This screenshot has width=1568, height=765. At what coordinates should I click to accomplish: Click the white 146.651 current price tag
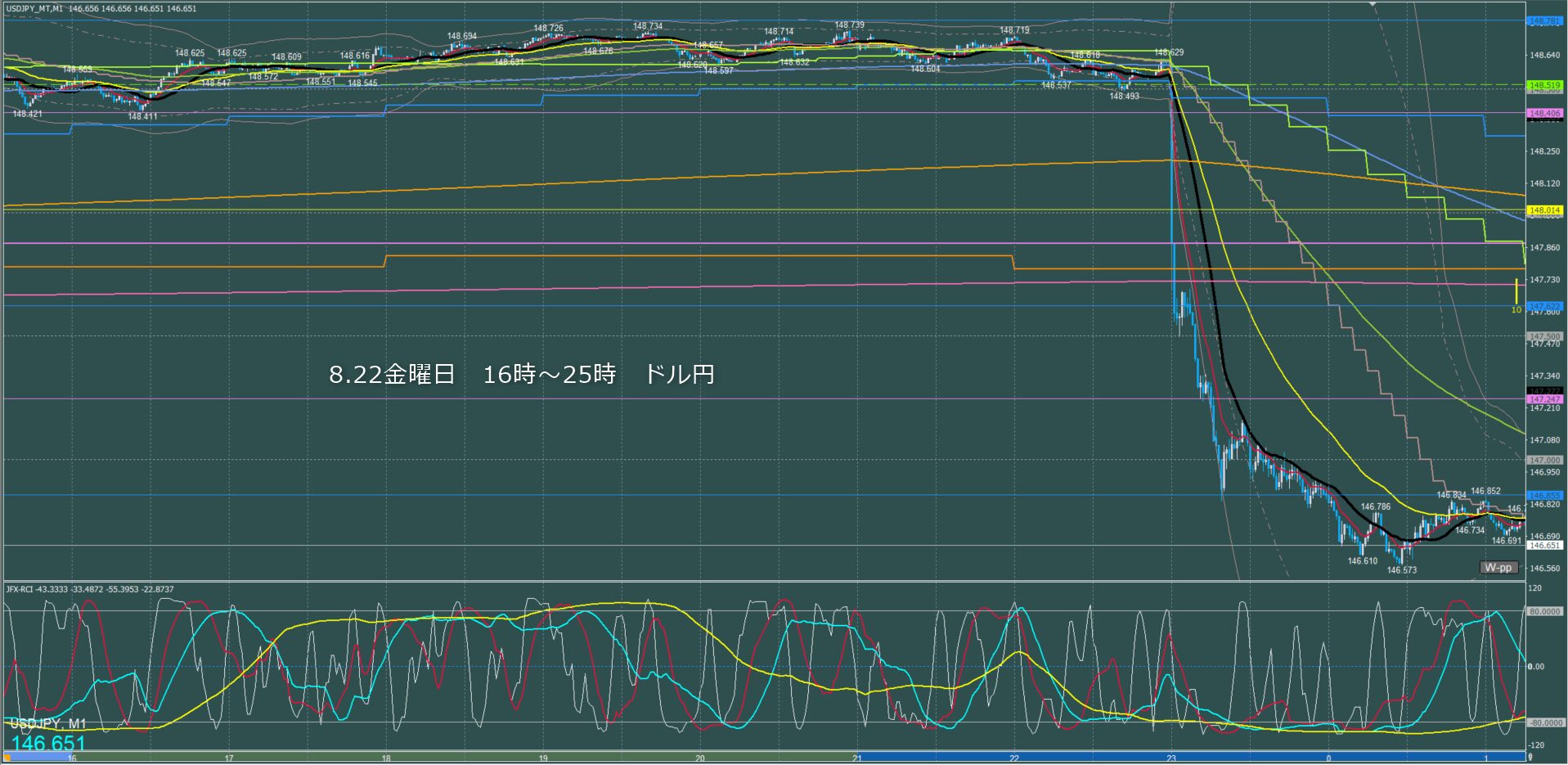[x=1544, y=545]
